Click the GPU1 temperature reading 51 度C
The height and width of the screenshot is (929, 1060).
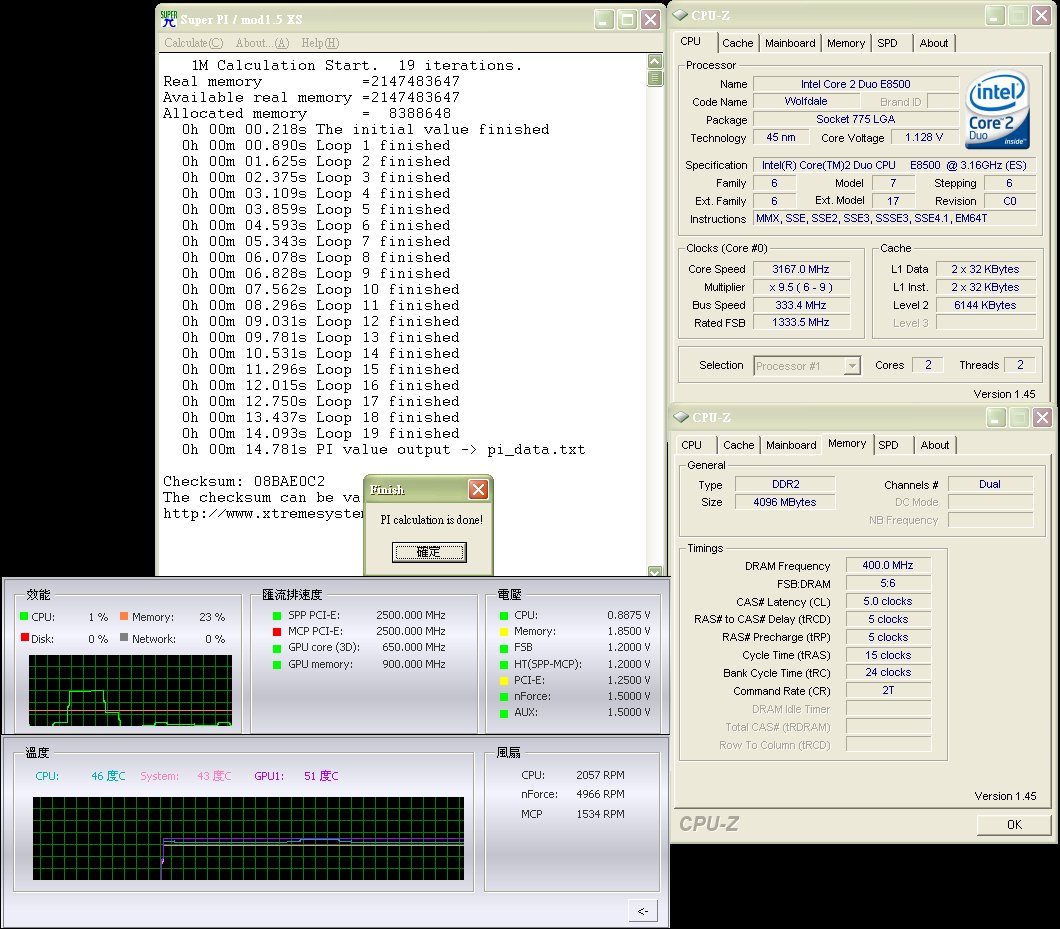[x=321, y=776]
